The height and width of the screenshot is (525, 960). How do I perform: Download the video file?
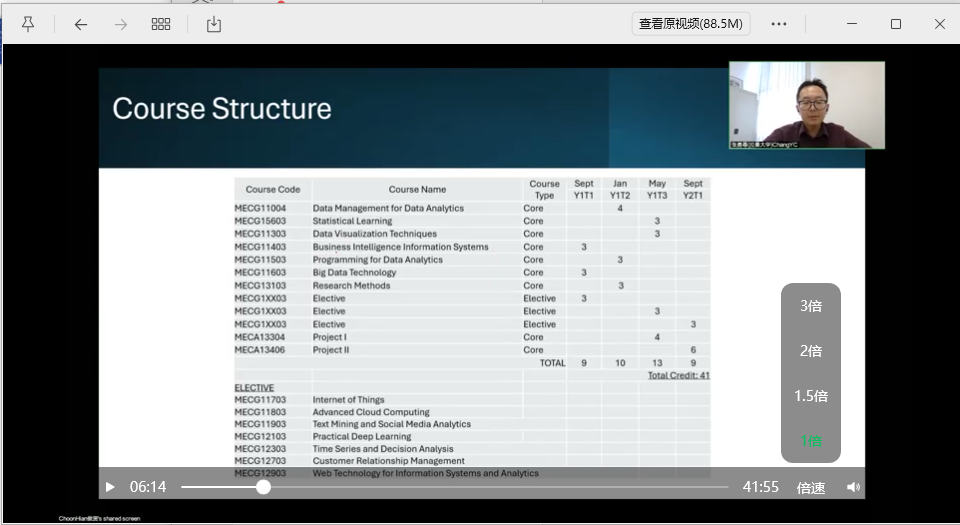point(213,24)
